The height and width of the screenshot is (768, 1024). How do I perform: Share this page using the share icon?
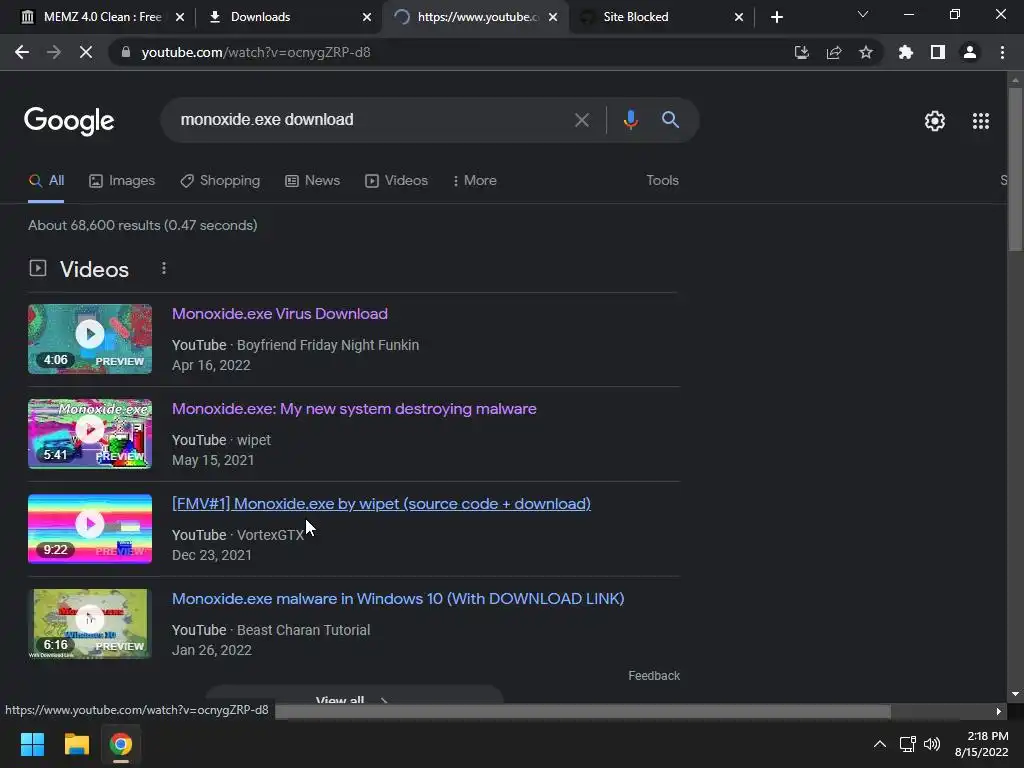[x=833, y=52]
